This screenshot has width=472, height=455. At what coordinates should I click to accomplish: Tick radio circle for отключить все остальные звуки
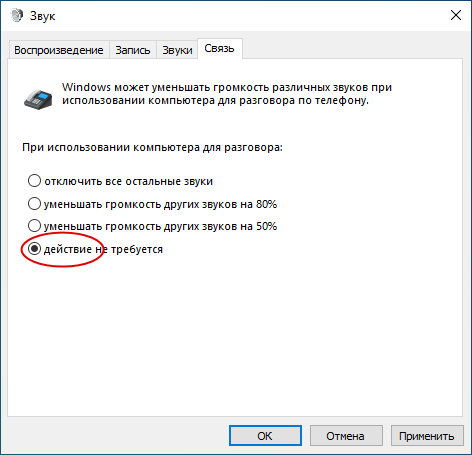pyautogui.click(x=34, y=181)
